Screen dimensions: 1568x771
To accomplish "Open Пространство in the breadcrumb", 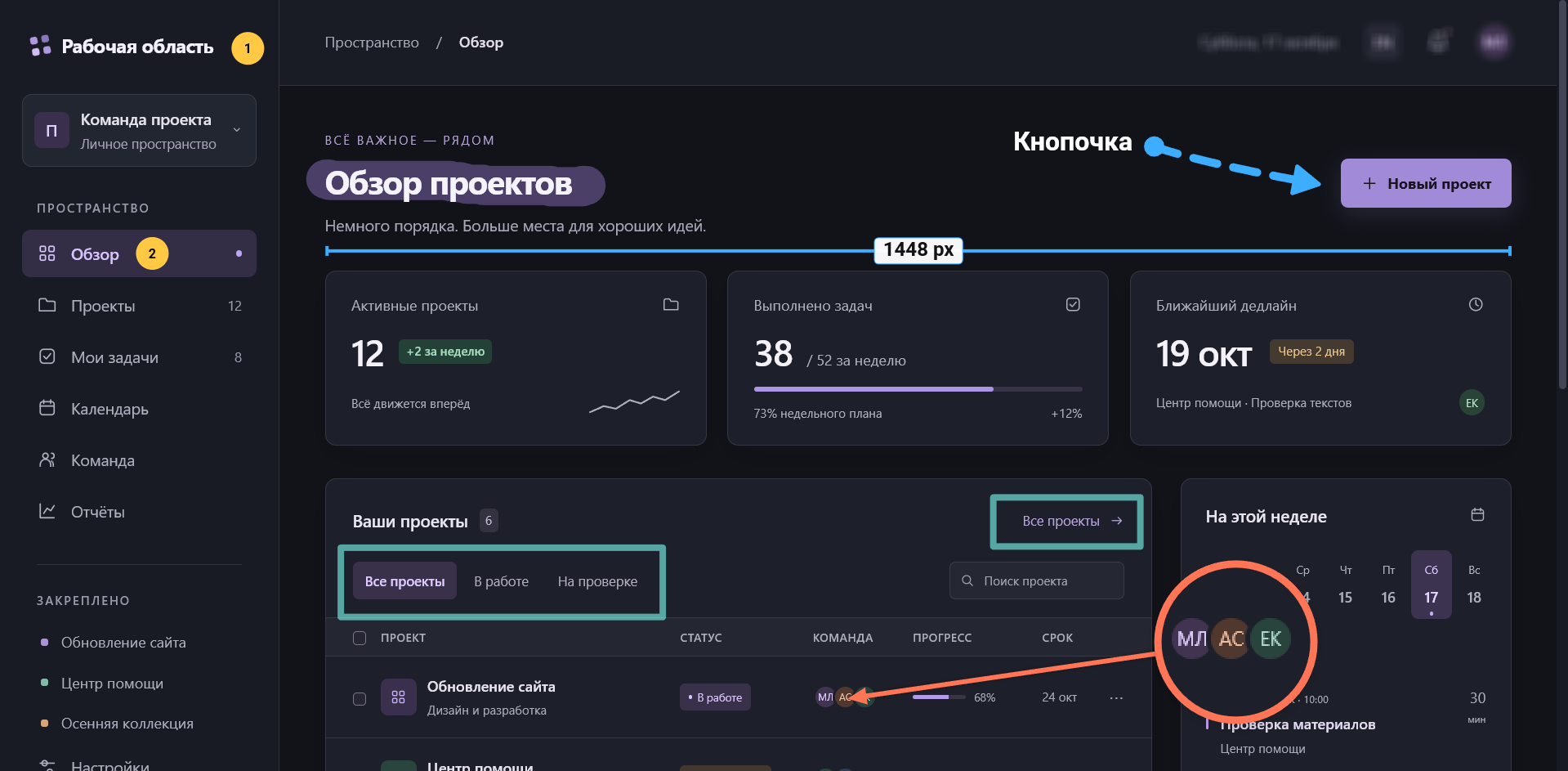I will (372, 43).
